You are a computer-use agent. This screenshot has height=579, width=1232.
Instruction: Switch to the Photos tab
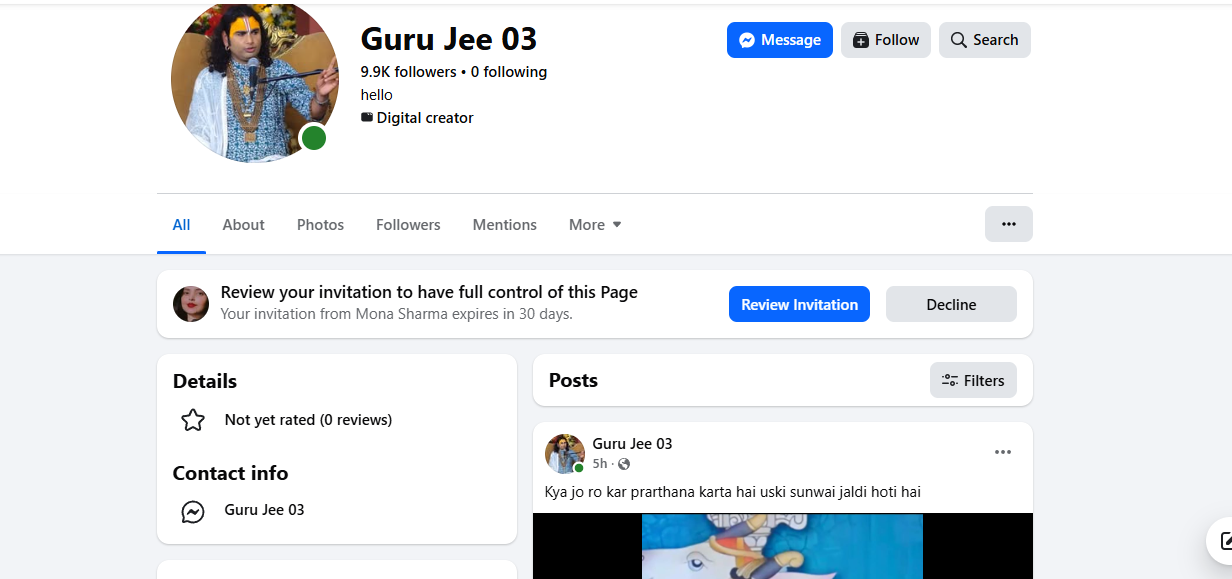pyautogui.click(x=320, y=225)
